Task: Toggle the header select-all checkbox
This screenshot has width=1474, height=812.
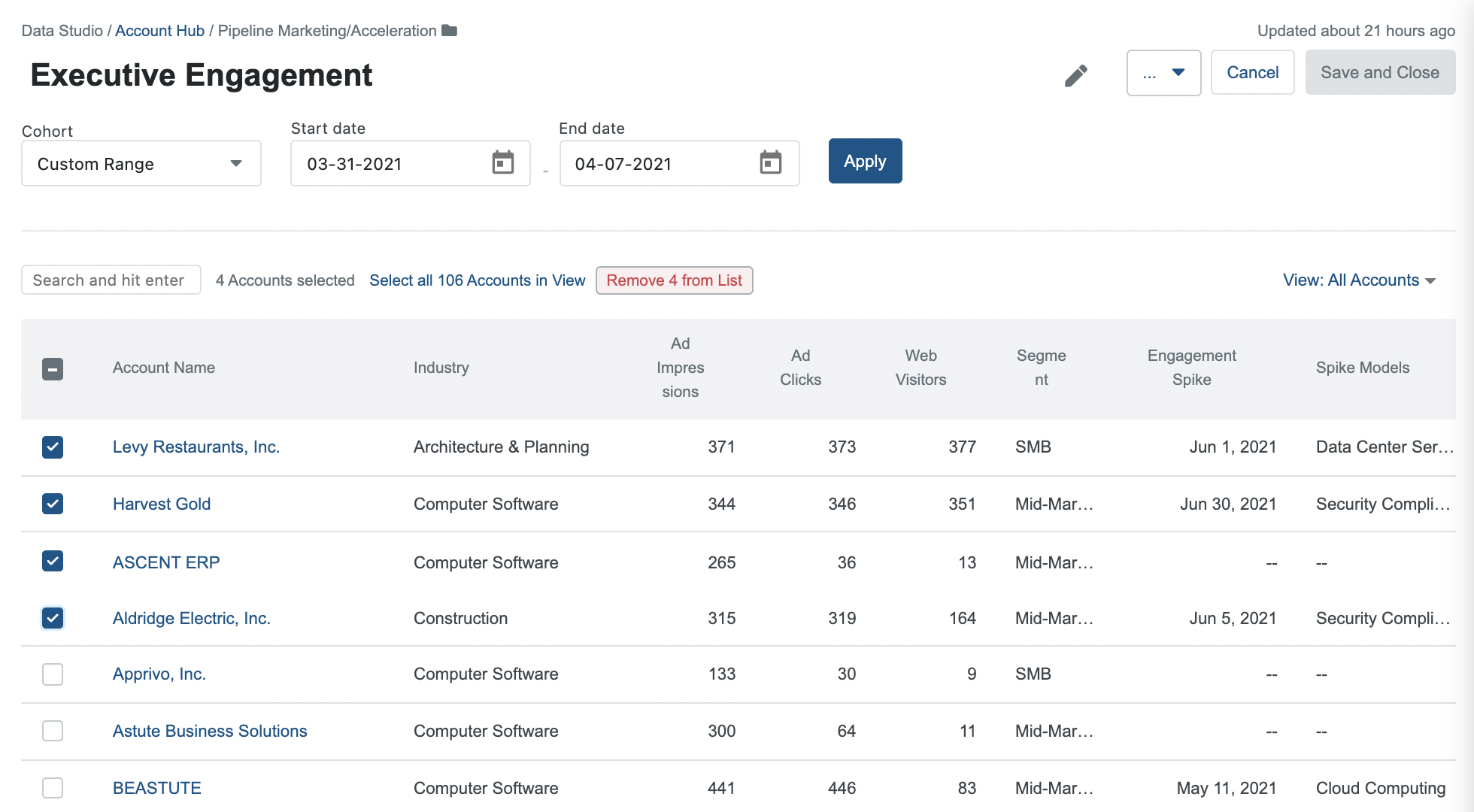Action: pos(53,368)
